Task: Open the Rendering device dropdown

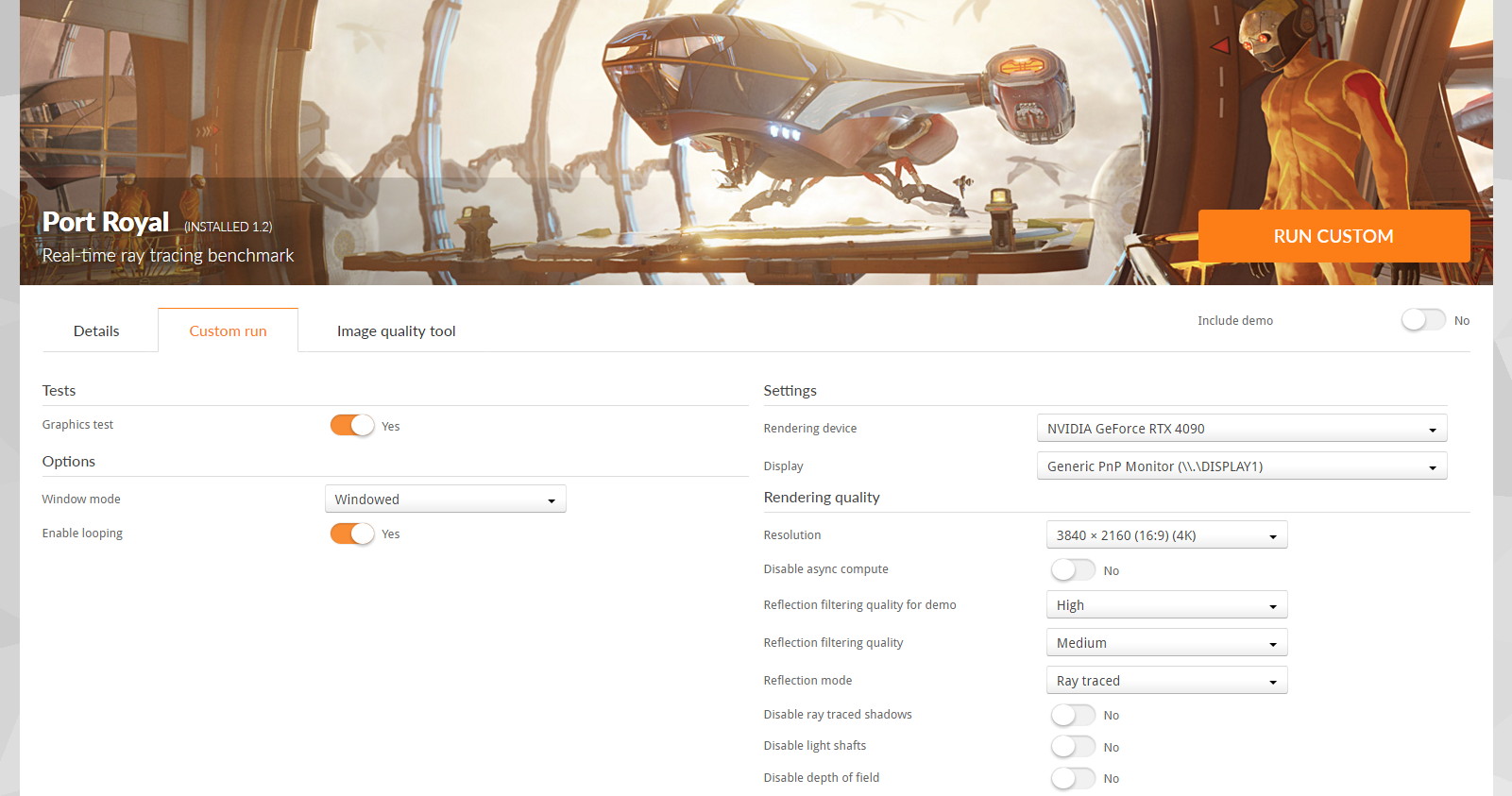Action: point(1242,428)
